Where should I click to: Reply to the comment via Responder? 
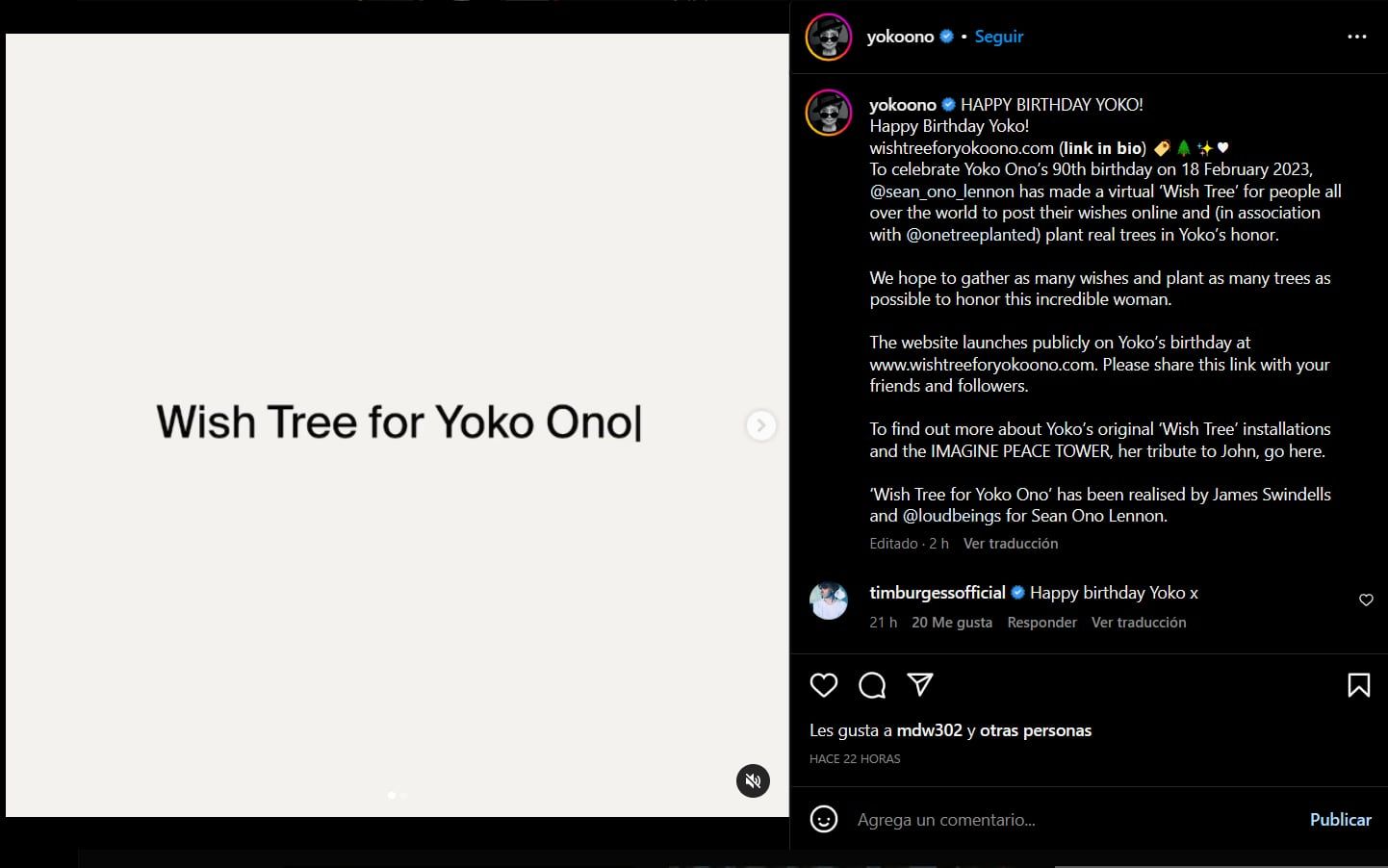click(x=1041, y=622)
